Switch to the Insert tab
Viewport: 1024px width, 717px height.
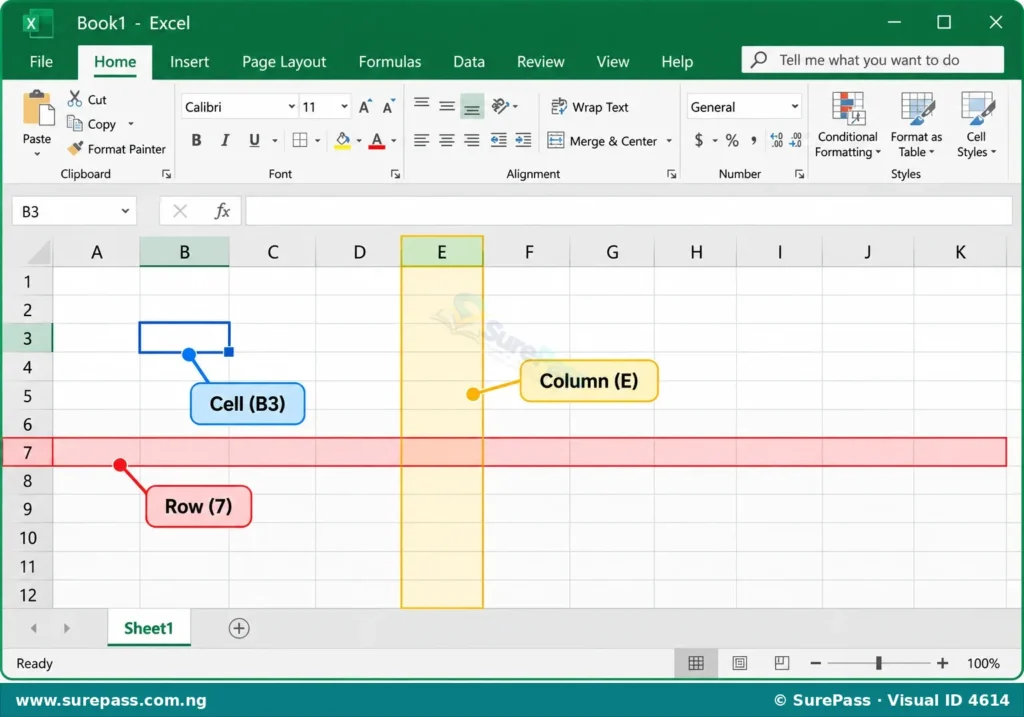click(x=189, y=61)
